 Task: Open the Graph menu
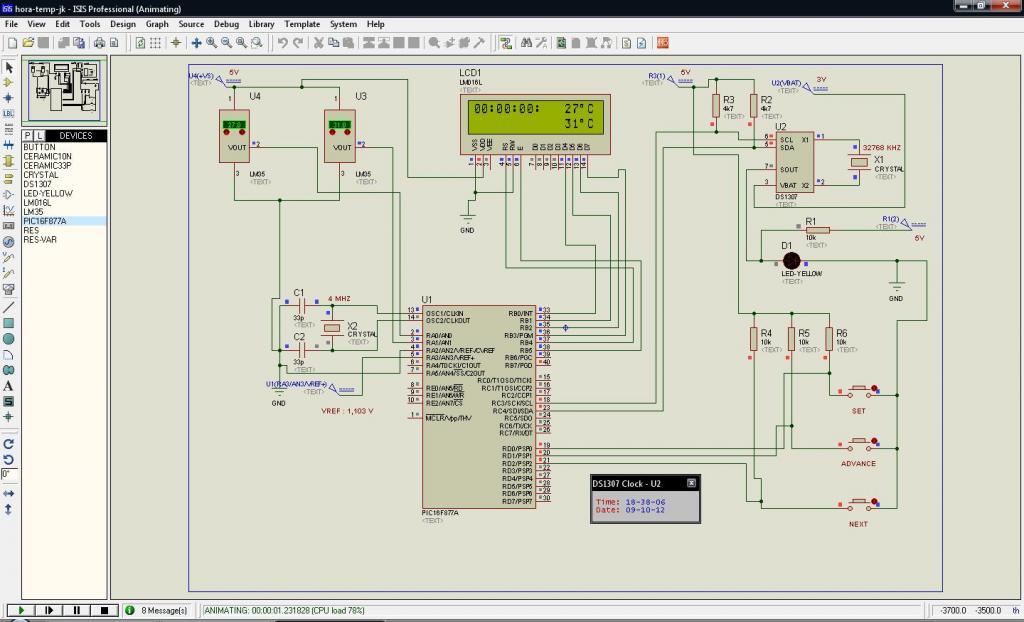click(157, 24)
